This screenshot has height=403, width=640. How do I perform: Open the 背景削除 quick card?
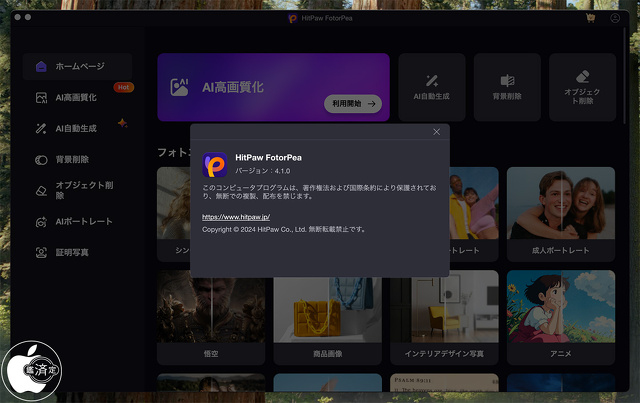click(x=507, y=87)
